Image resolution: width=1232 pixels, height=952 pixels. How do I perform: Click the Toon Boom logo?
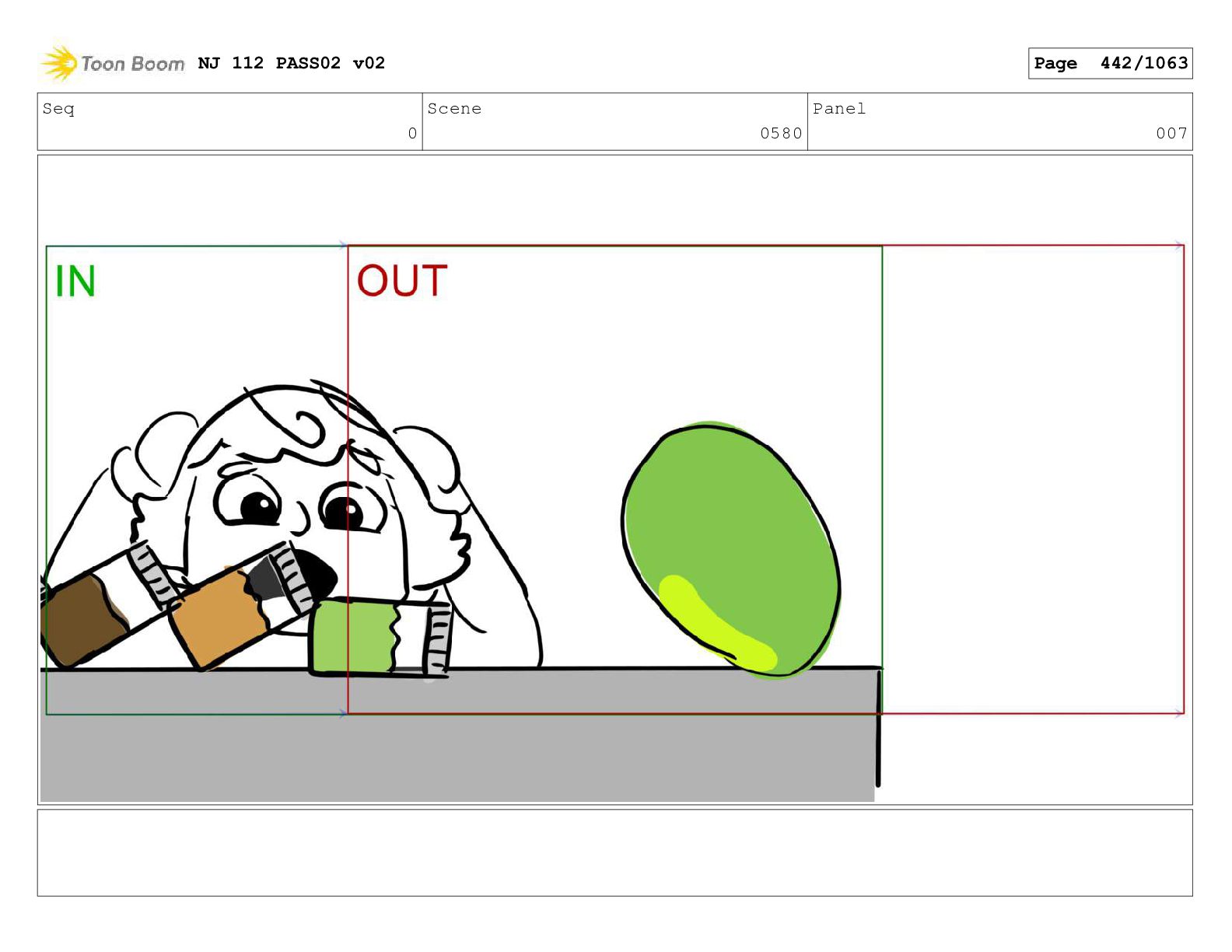(x=113, y=63)
